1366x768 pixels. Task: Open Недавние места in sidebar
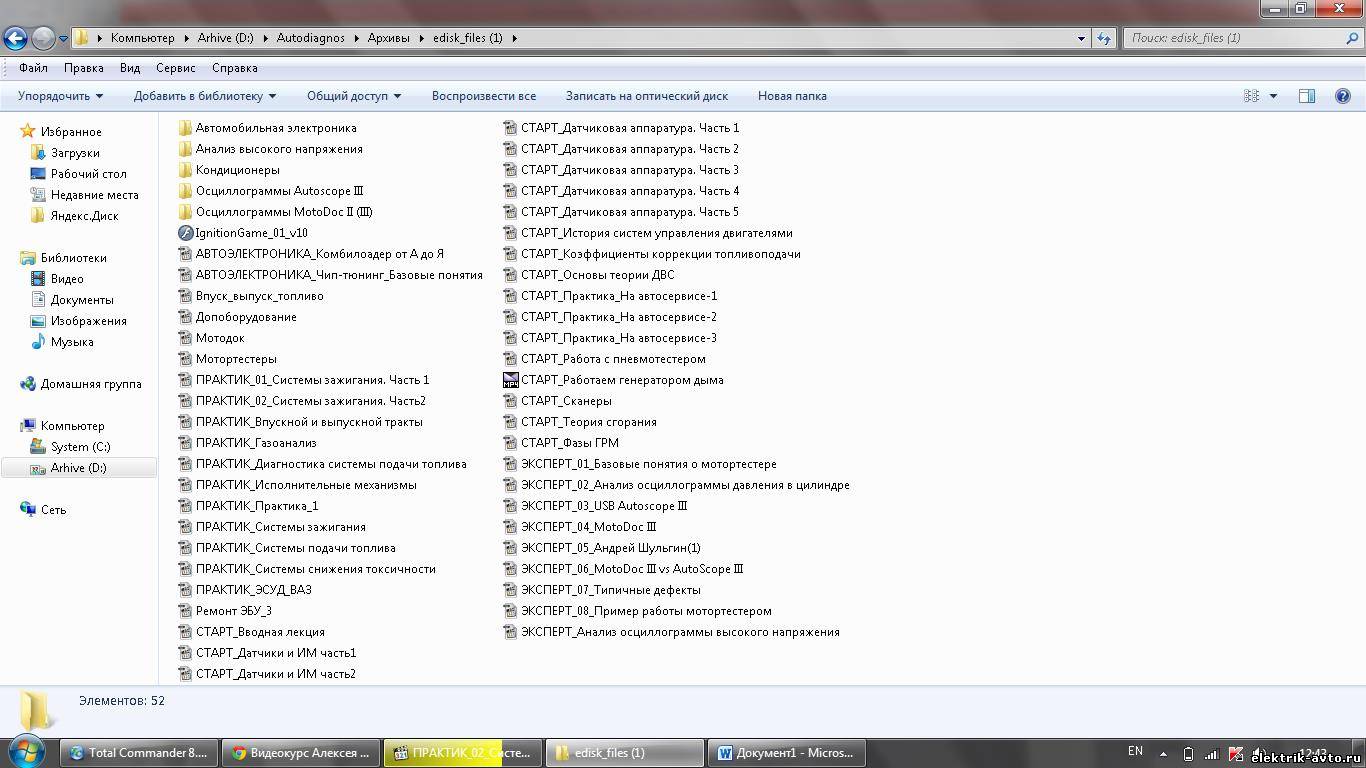94,195
